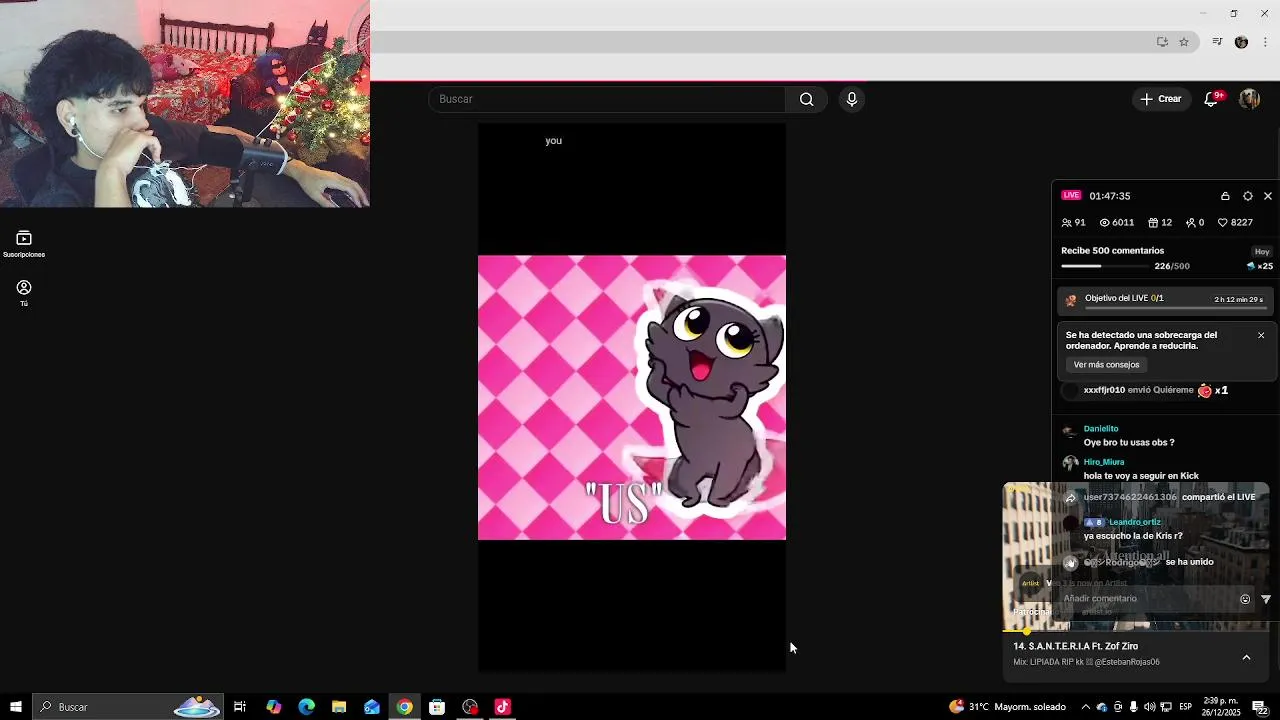
Task: Open Task View on the taskbar
Action: coord(240,707)
